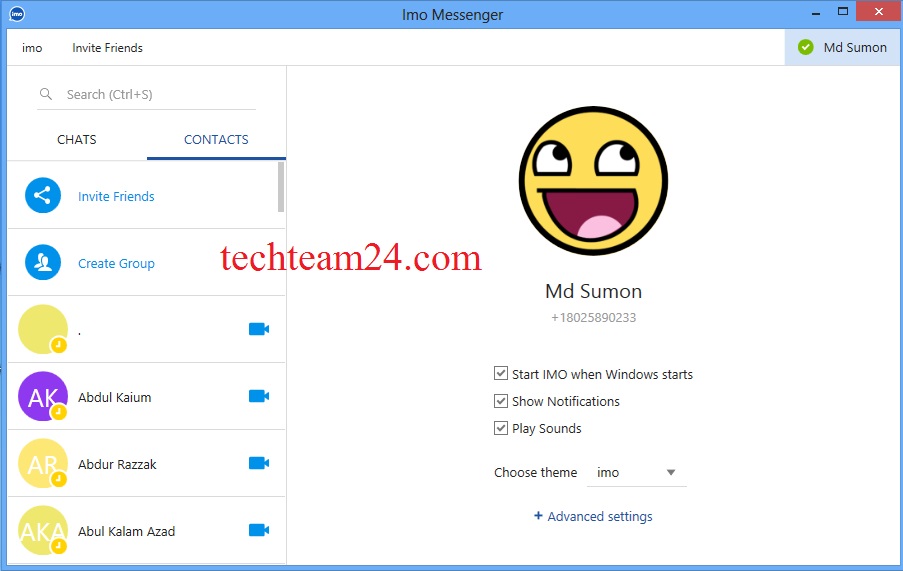Image resolution: width=903 pixels, height=571 pixels.
Task: Start video call with Abul Kalam Azad
Action: coord(259,530)
